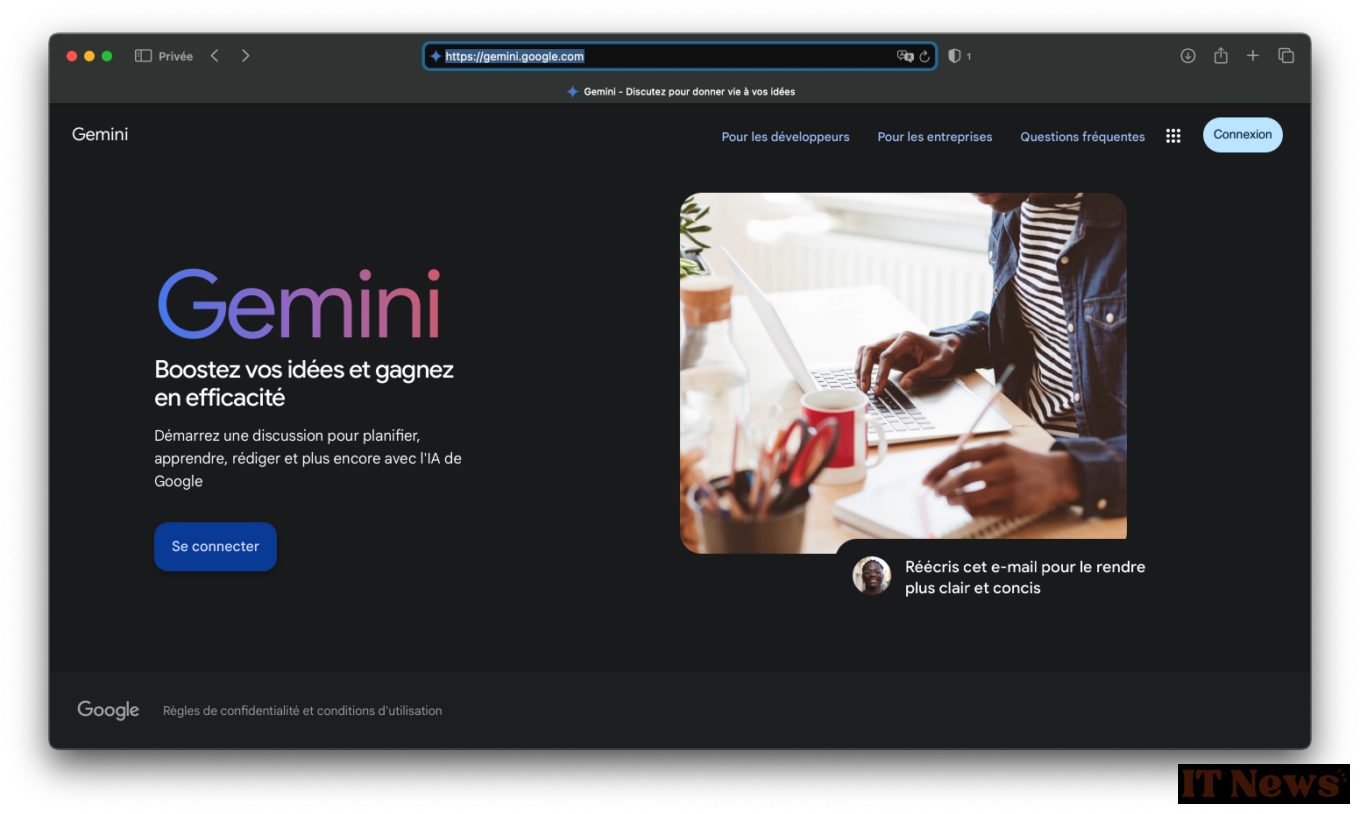The height and width of the screenshot is (814, 1360).
Task: Click the Gemini logo in header
Action: click(100, 135)
